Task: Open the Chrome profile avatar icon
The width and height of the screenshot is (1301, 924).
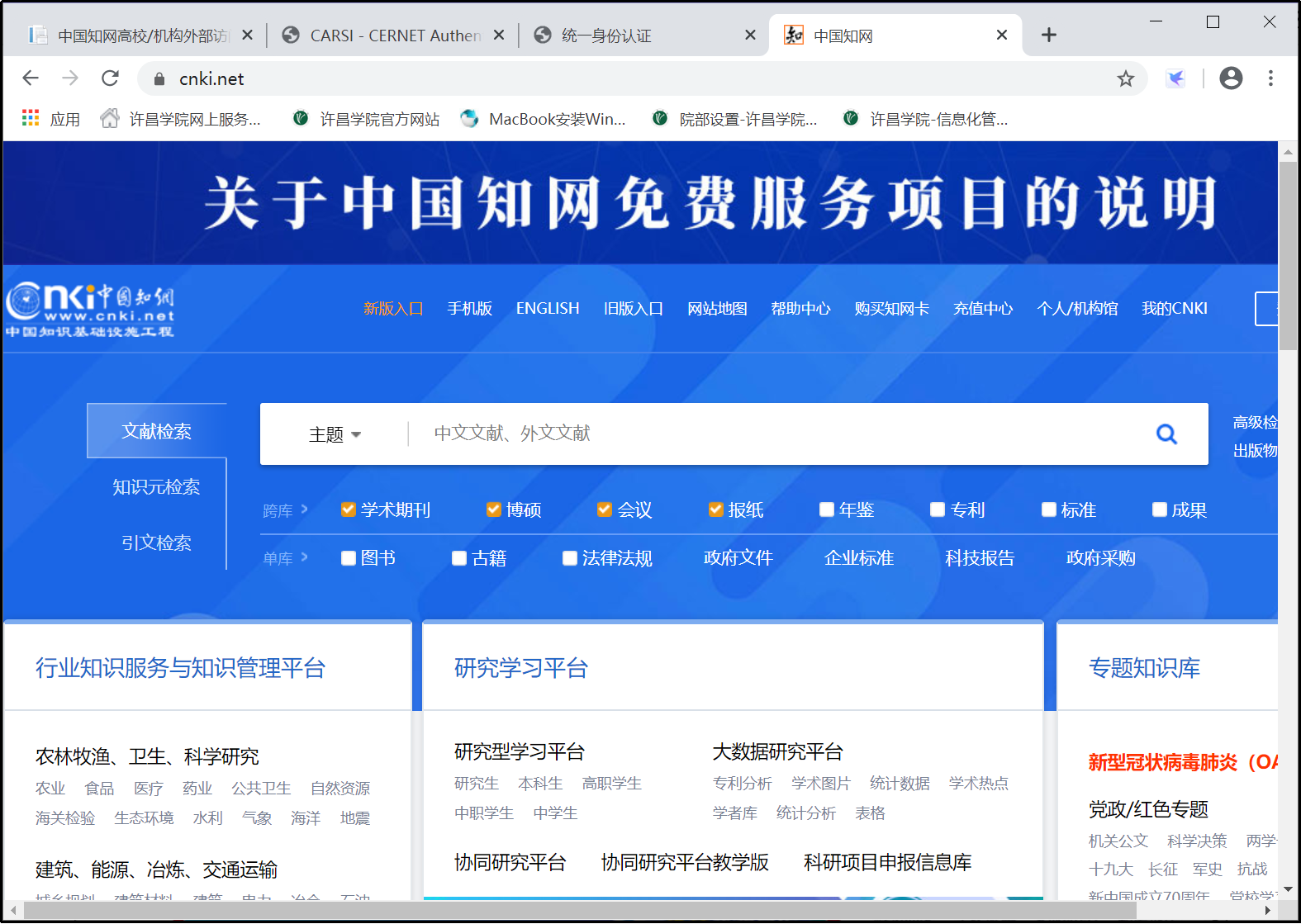Action: 1230,78
